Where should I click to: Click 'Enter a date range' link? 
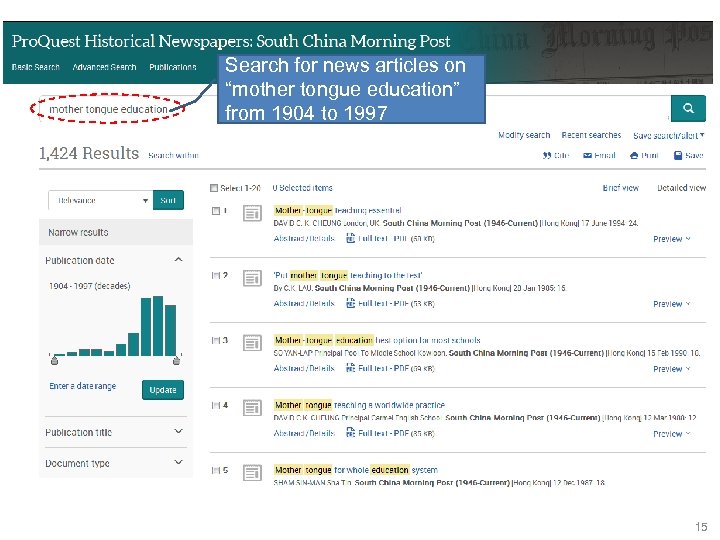pyautogui.click(x=83, y=386)
